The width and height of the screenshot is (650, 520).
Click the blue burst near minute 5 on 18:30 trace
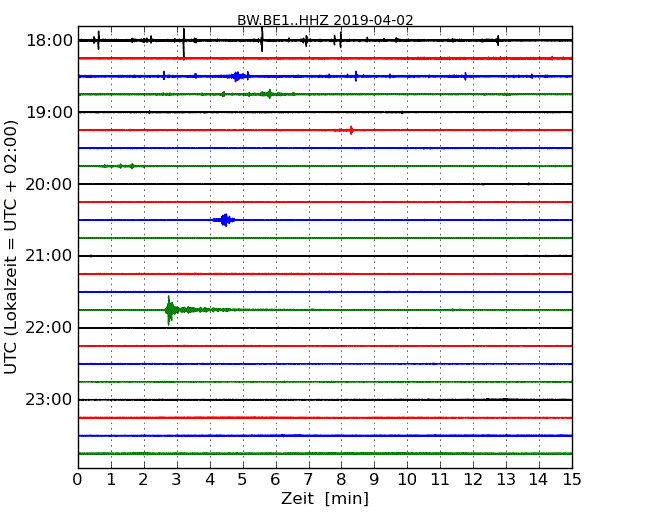[237, 76]
